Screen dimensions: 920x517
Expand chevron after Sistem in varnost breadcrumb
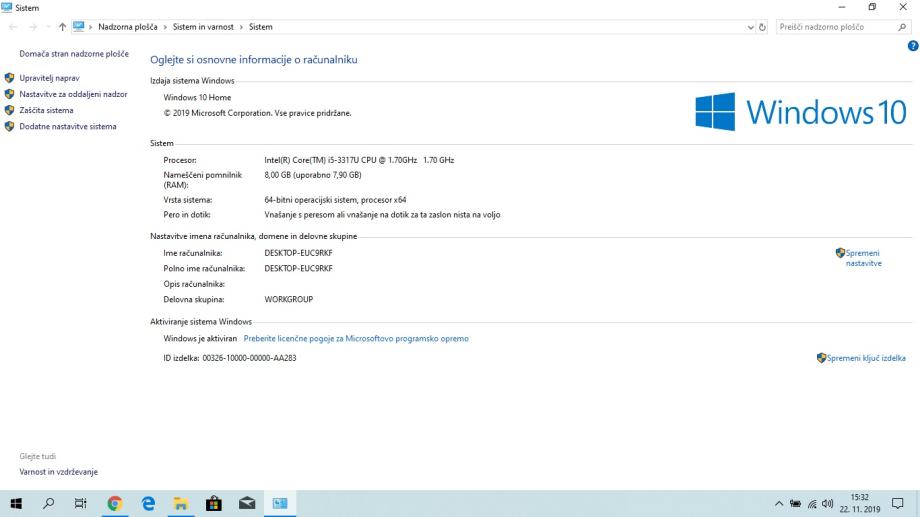click(x=241, y=27)
